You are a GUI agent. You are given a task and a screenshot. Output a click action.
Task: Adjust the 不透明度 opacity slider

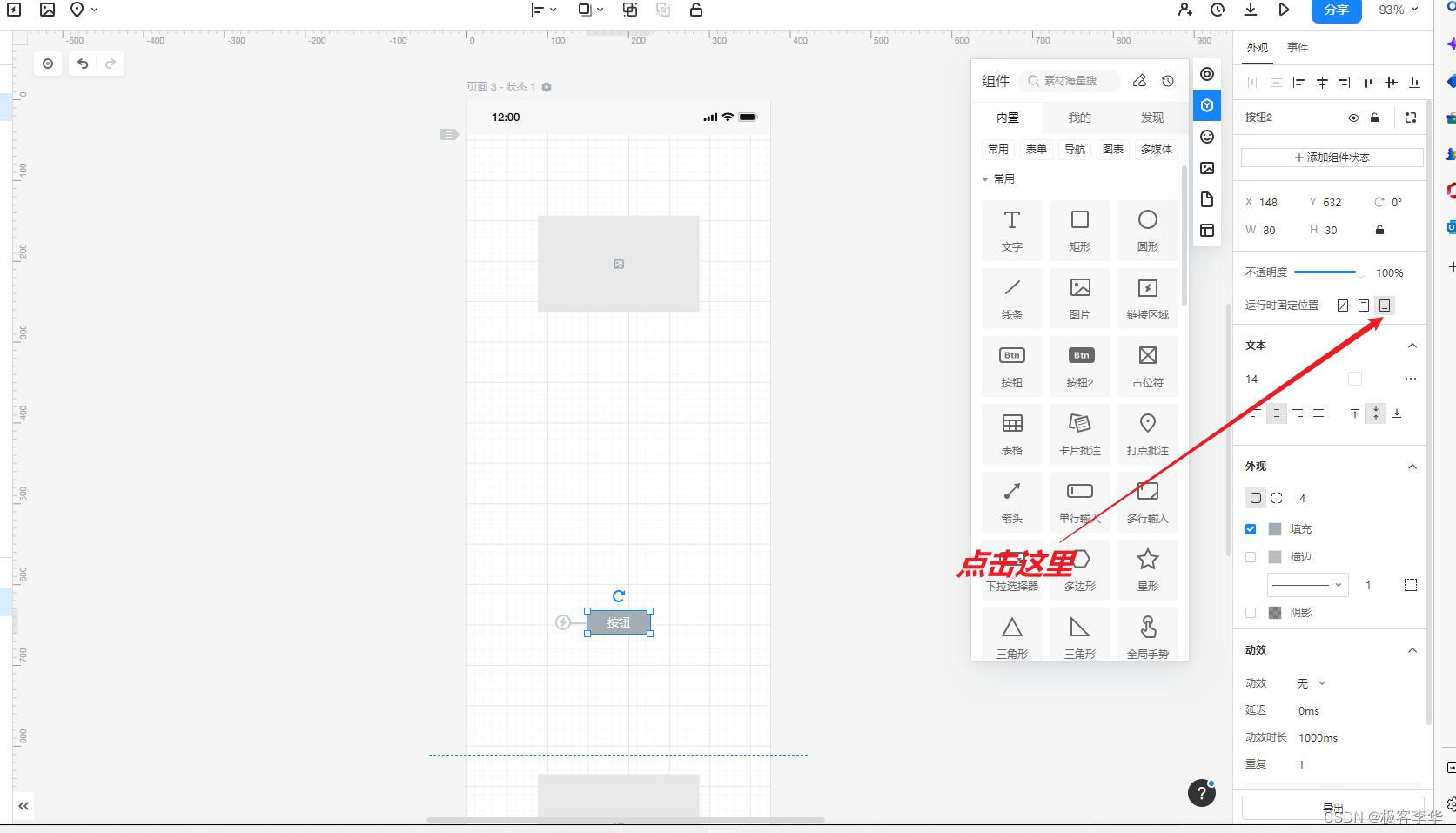pos(1329,272)
